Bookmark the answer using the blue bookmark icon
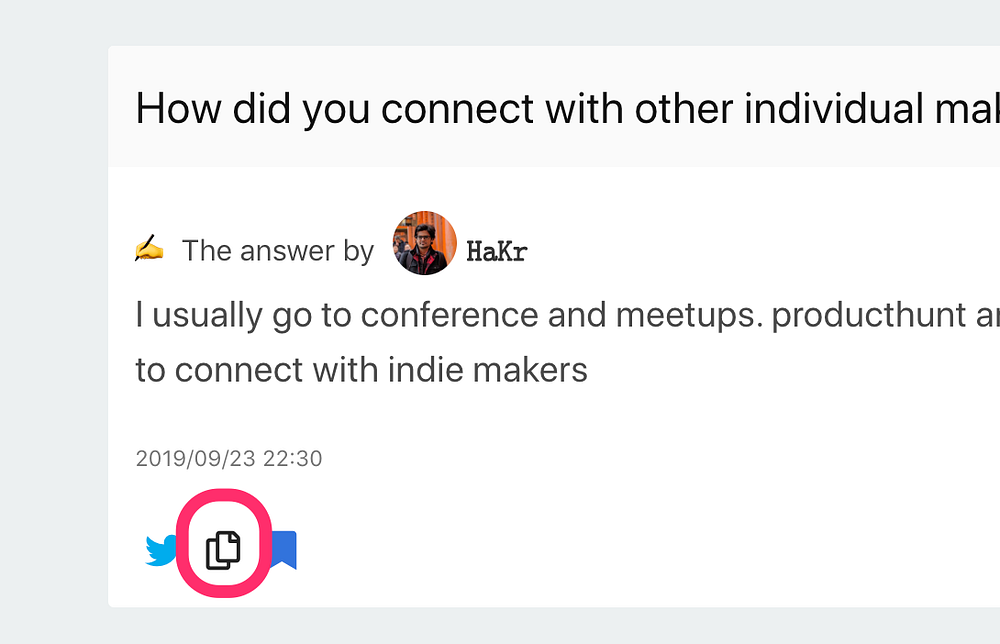The width and height of the screenshot is (1000, 644). click(284, 550)
